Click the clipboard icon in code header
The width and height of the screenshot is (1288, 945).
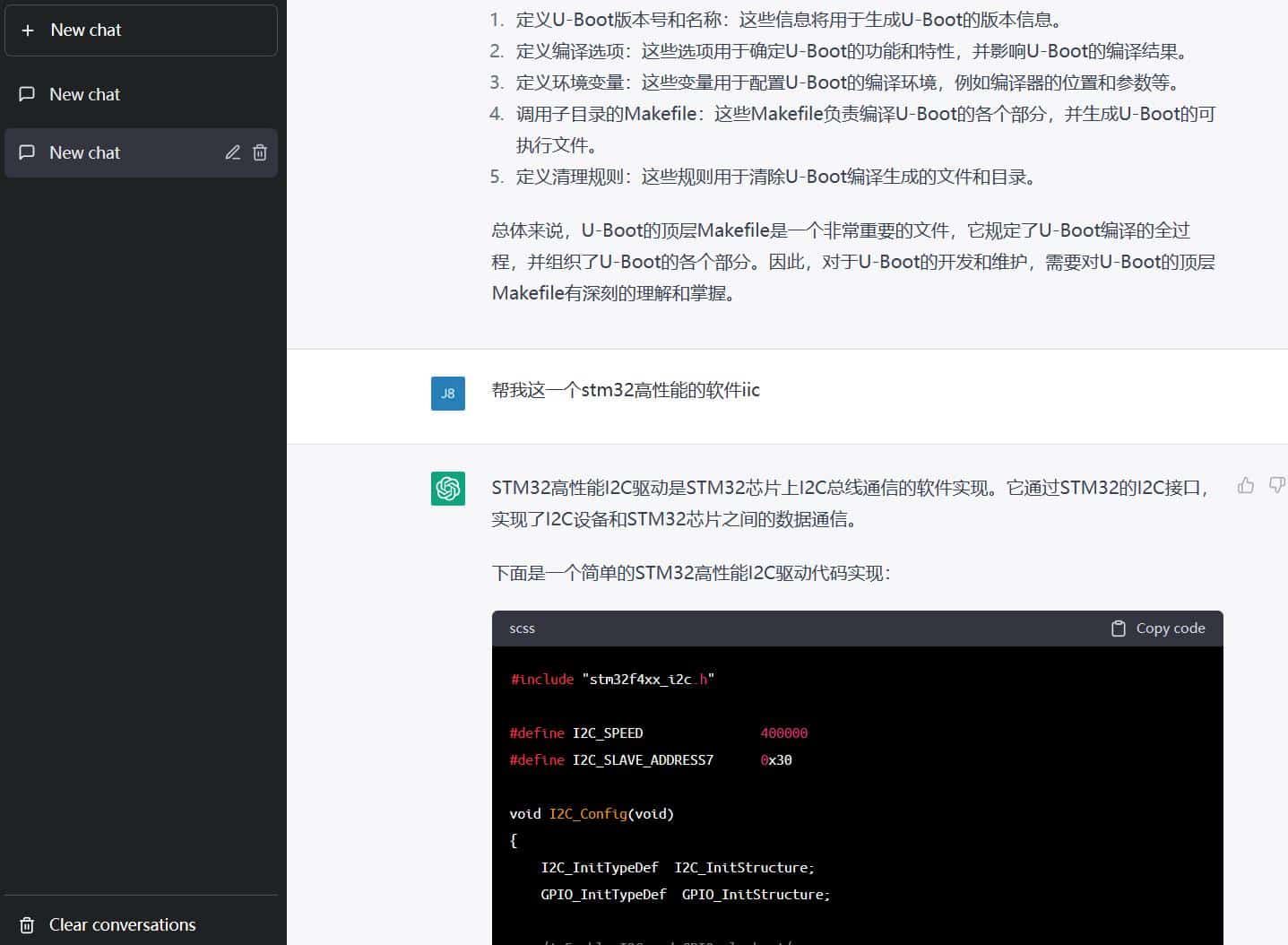pos(1118,629)
